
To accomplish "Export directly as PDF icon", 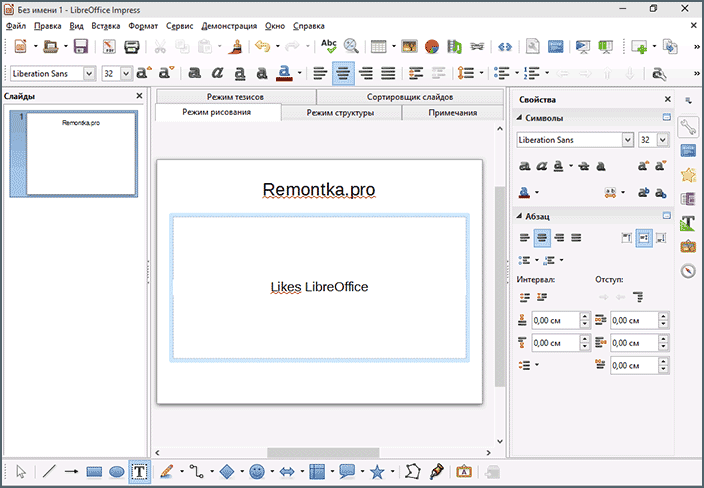I will point(109,46).
